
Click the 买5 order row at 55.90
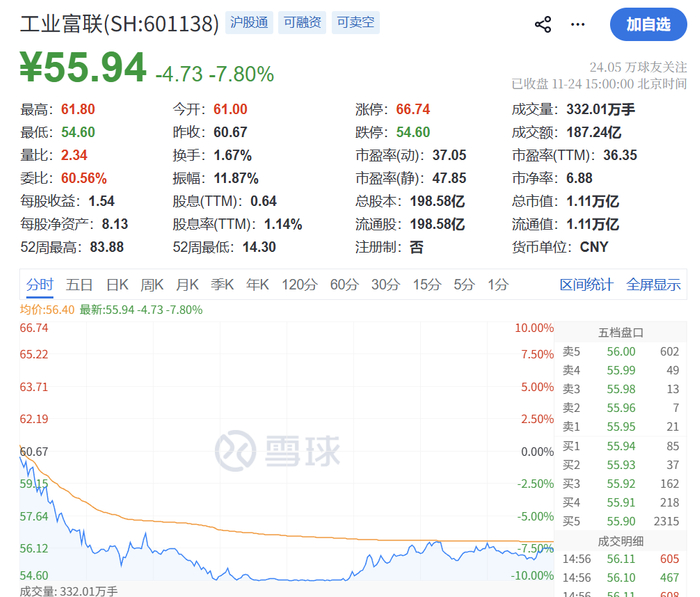pyautogui.click(x=621, y=521)
